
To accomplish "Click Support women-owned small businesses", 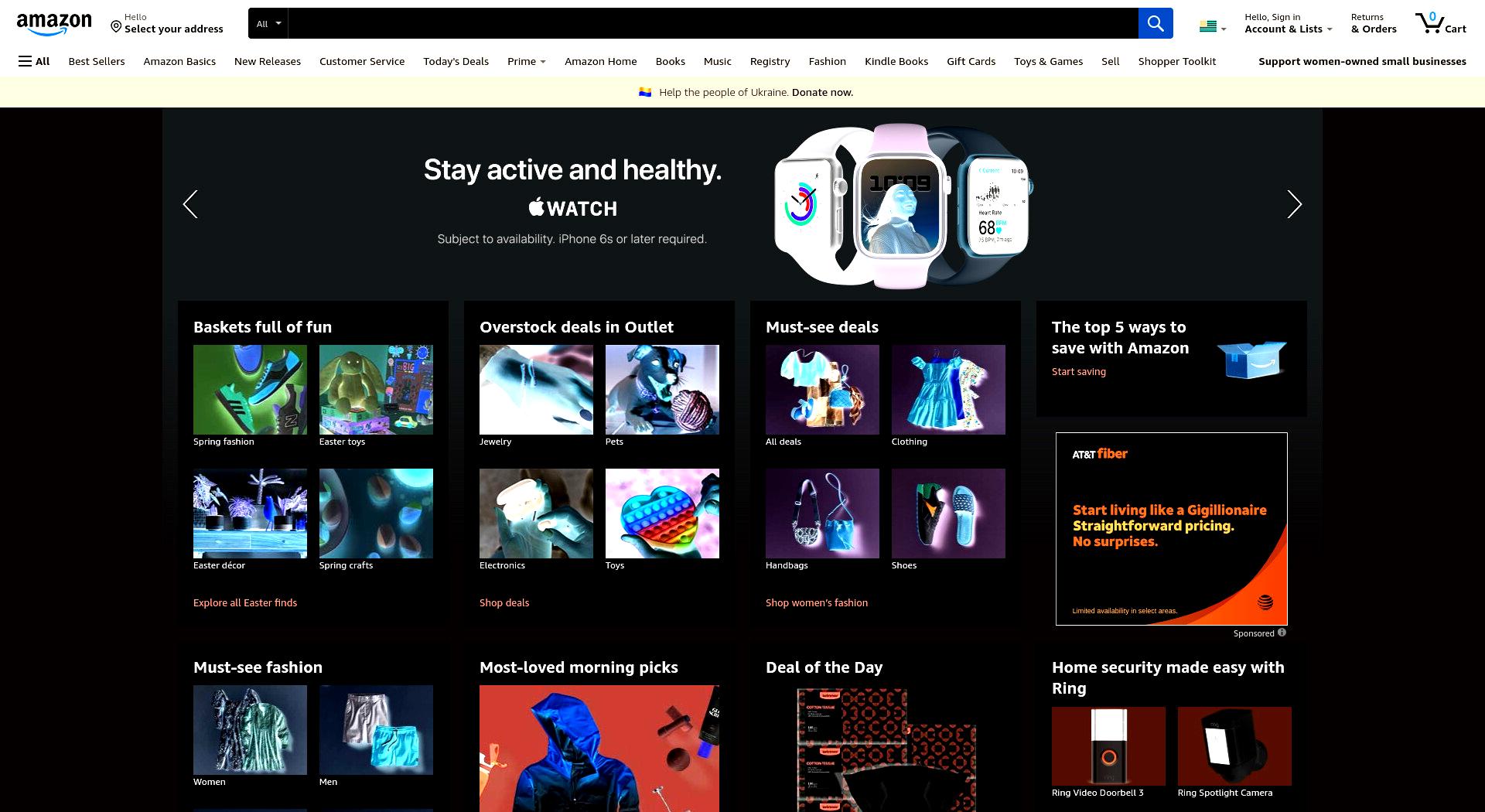I will (x=1362, y=61).
